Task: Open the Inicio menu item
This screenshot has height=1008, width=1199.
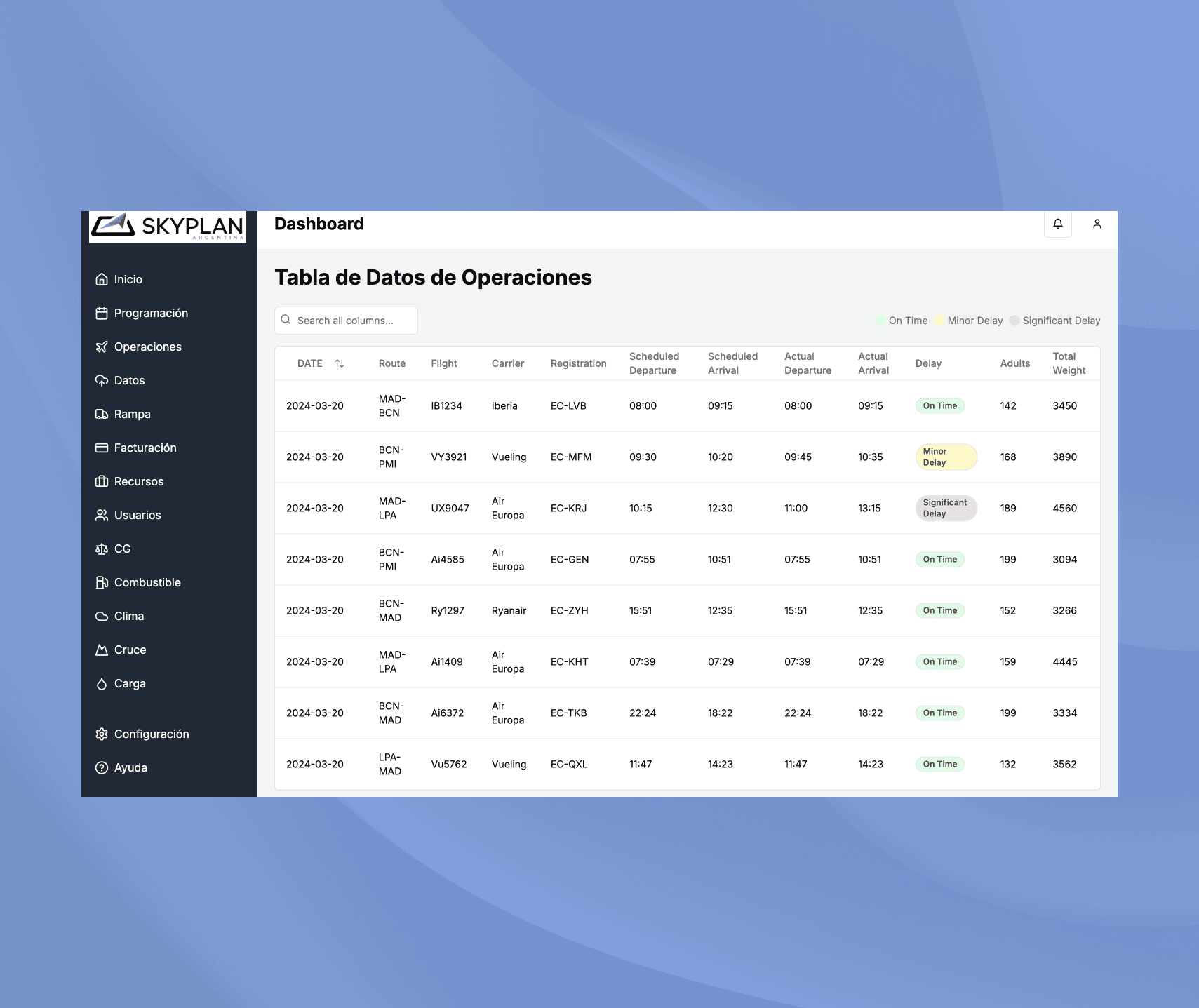Action: (128, 279)
